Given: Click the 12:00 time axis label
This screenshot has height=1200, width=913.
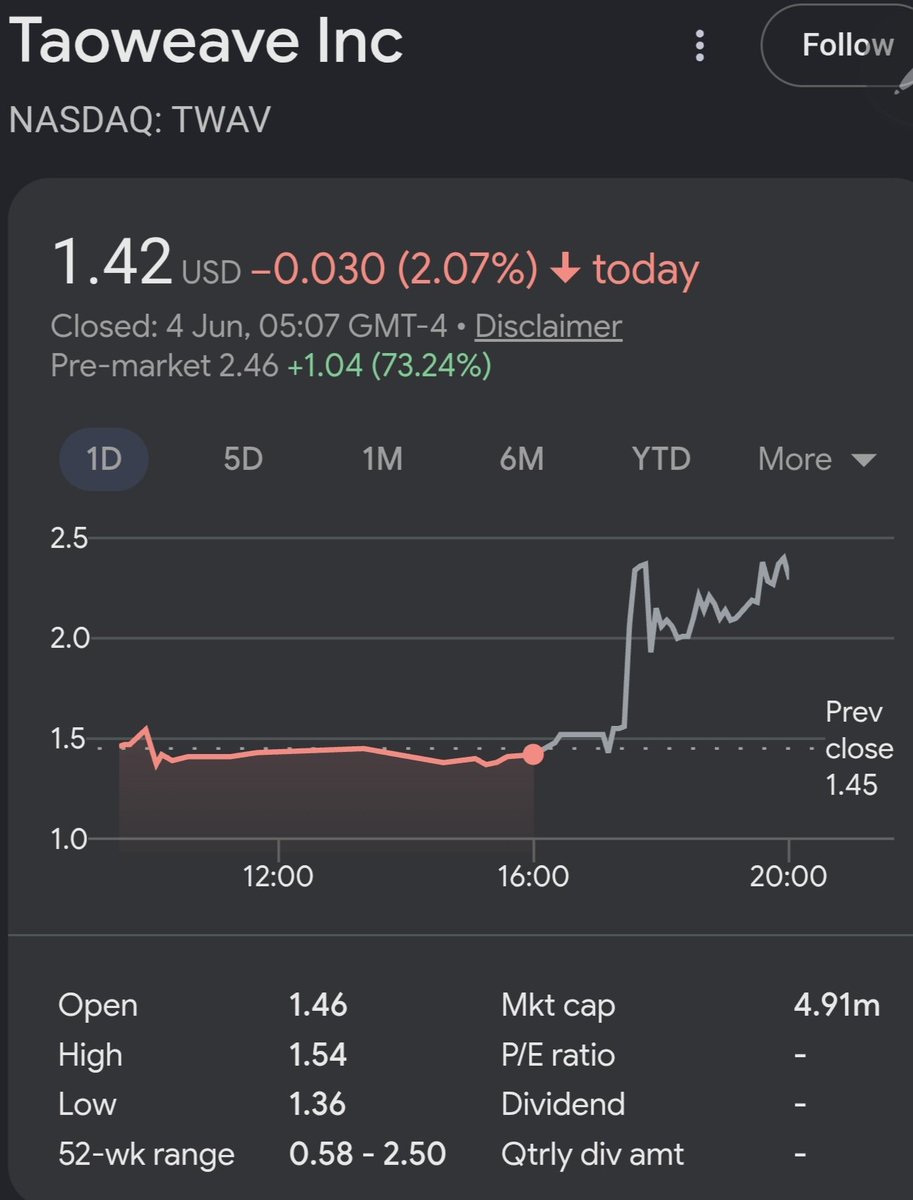Looking at the screenshot, I should [x=277, y=877].
